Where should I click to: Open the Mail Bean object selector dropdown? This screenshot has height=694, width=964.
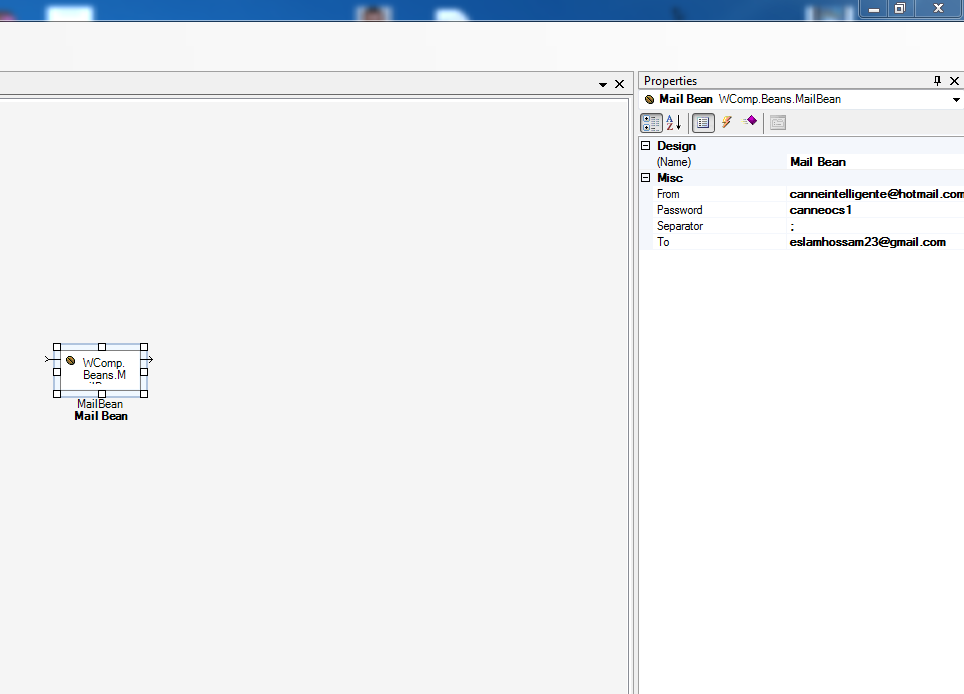coord(956,100)
